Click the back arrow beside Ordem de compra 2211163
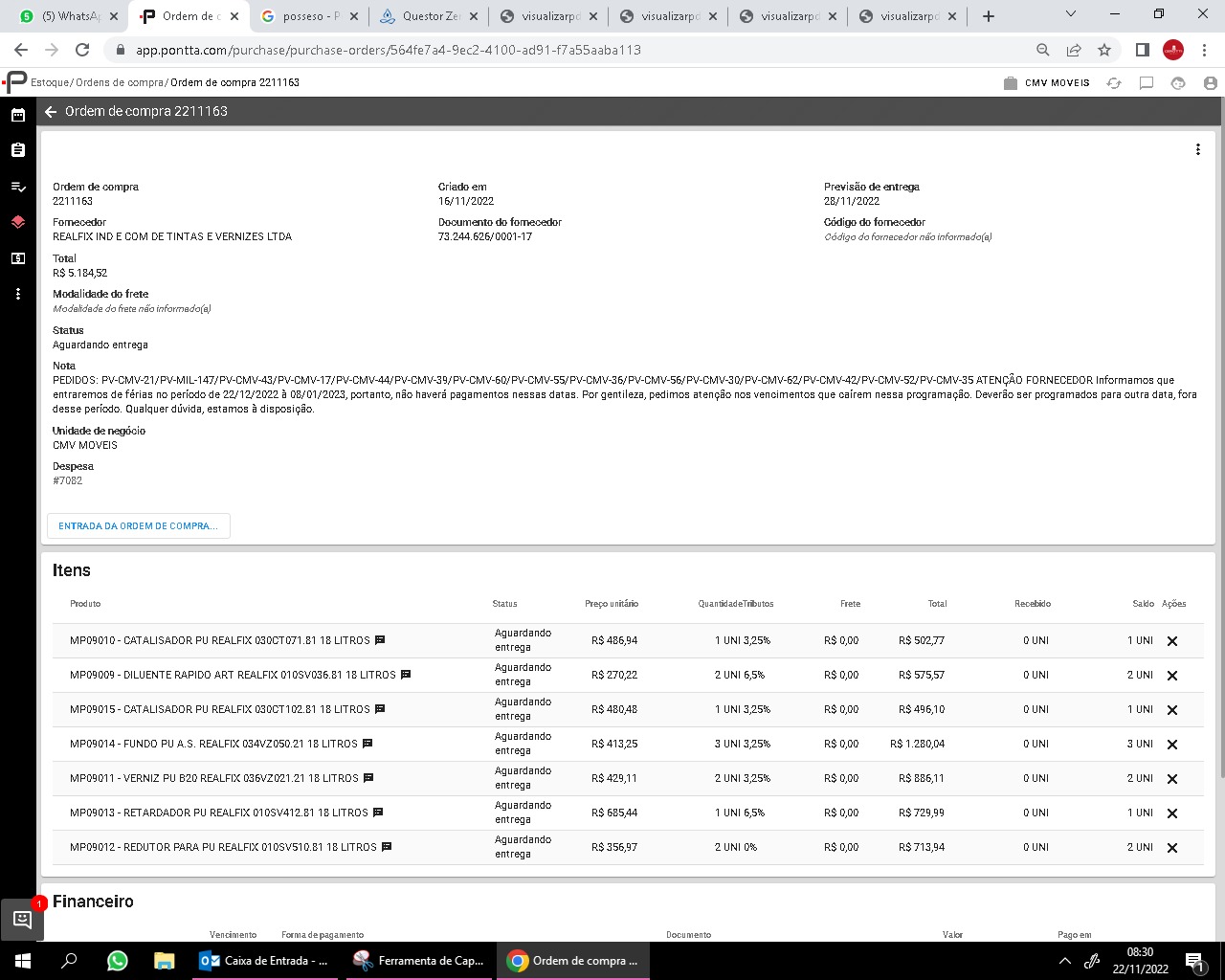The image size is (1225, 980). (51, 112)
